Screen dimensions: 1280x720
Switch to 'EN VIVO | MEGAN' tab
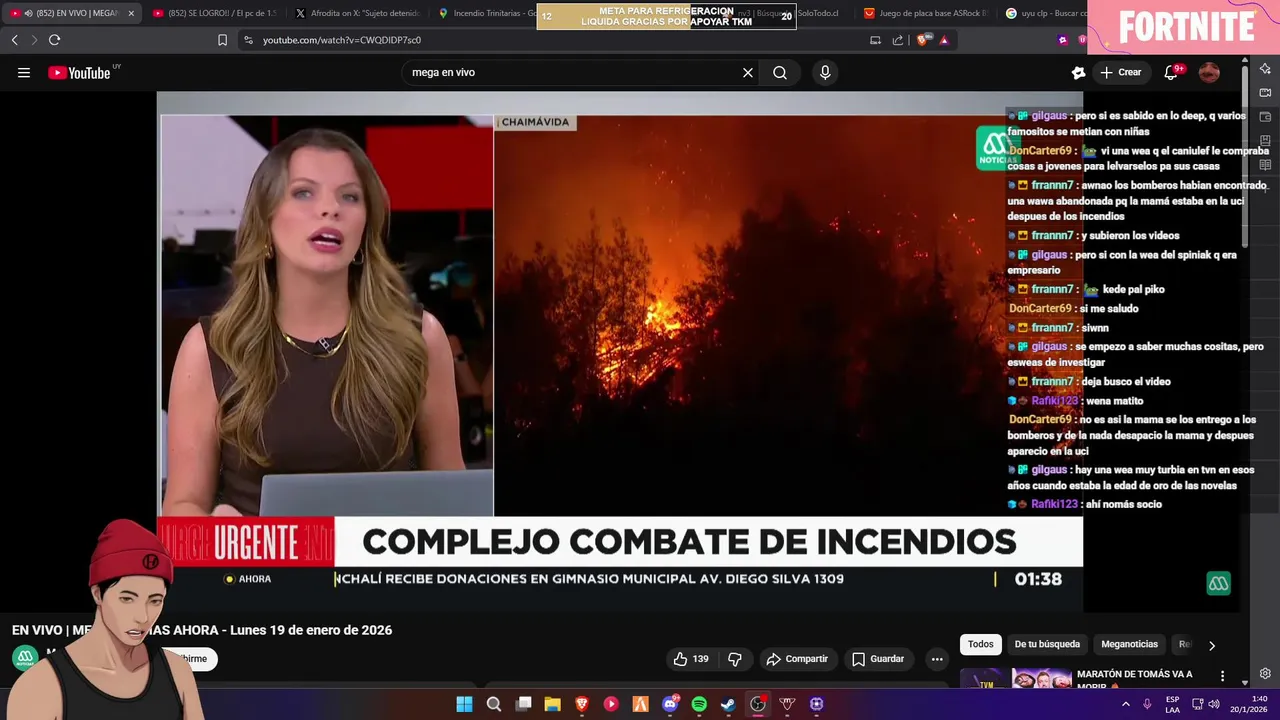pyautogui.click(x=70, y=13)
